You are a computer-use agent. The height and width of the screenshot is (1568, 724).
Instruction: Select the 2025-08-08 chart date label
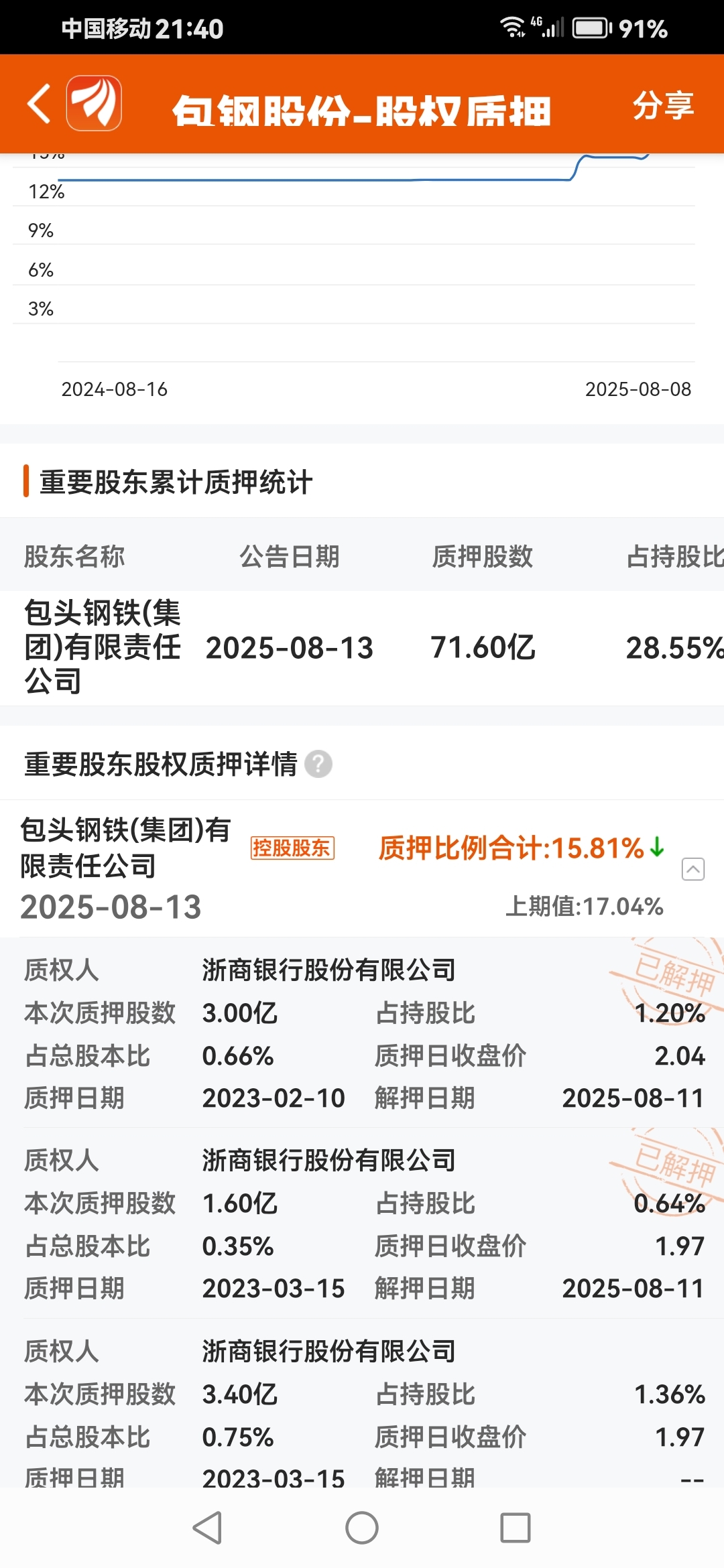(638, 389)
